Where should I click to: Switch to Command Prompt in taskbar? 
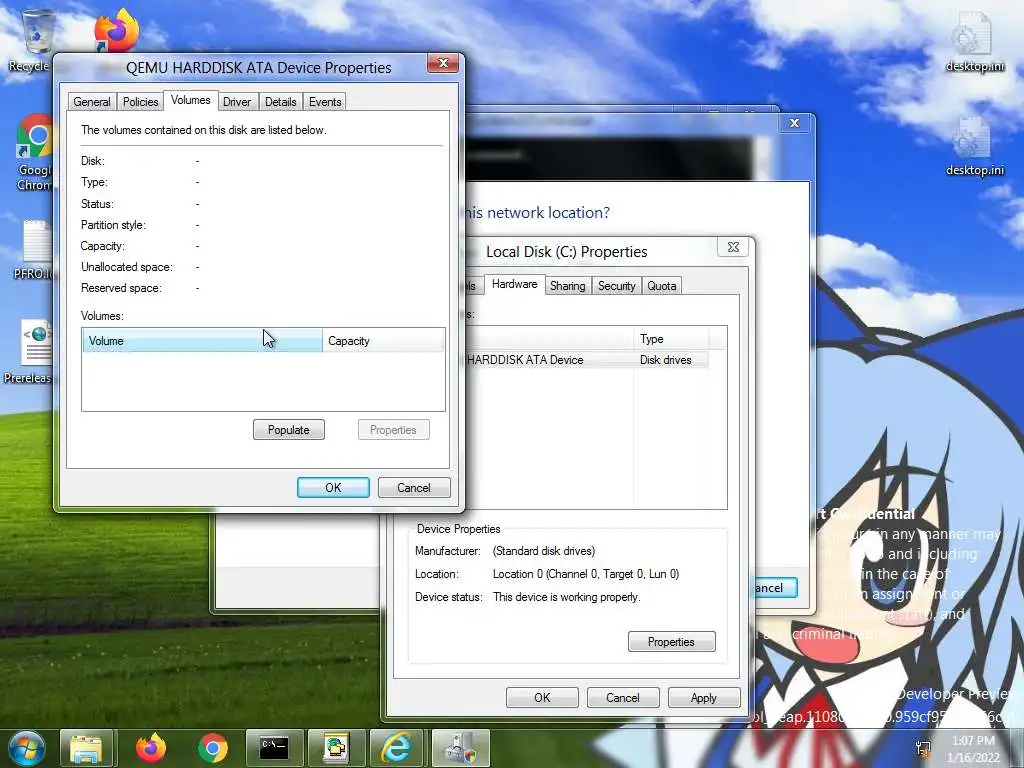coord(274,748)
